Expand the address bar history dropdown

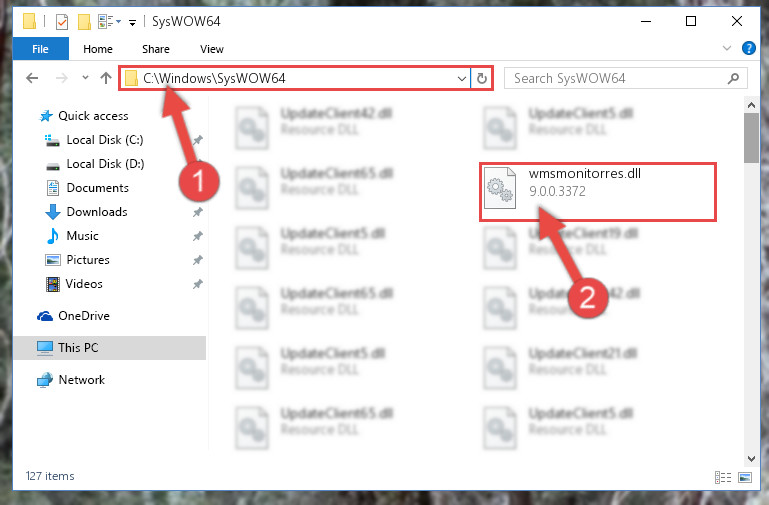461,78
